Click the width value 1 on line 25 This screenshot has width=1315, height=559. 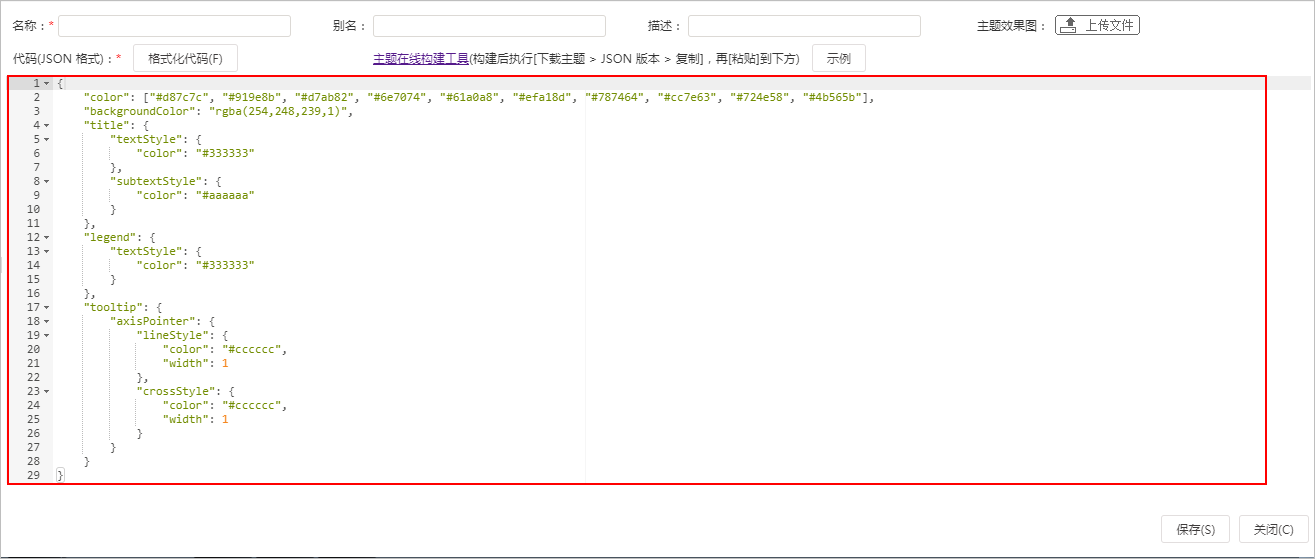point(225,419)
